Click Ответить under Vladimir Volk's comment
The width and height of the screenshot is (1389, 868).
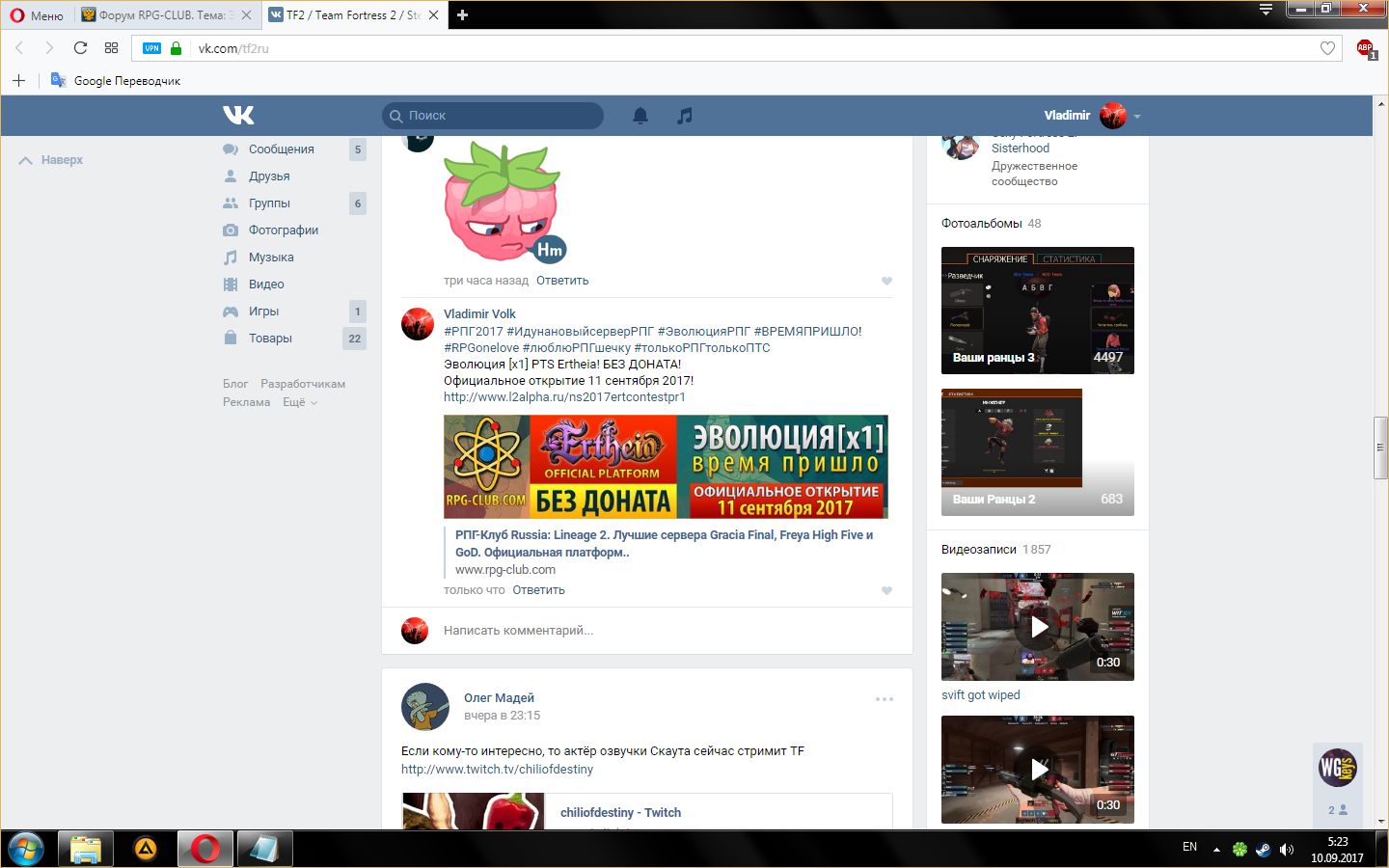click(538, 590)
